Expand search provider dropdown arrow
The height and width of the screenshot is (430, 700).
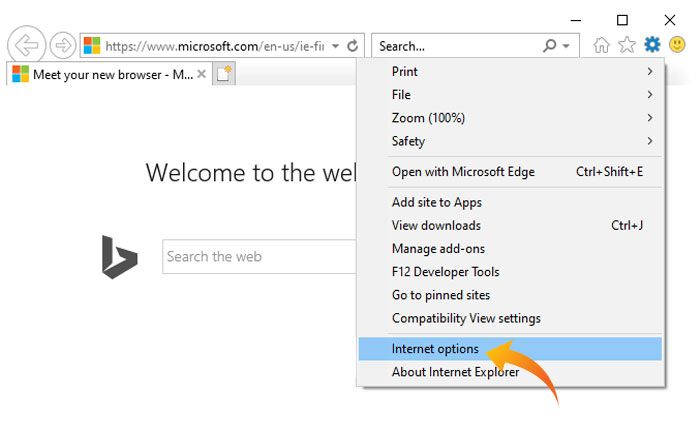coord(566,46)
